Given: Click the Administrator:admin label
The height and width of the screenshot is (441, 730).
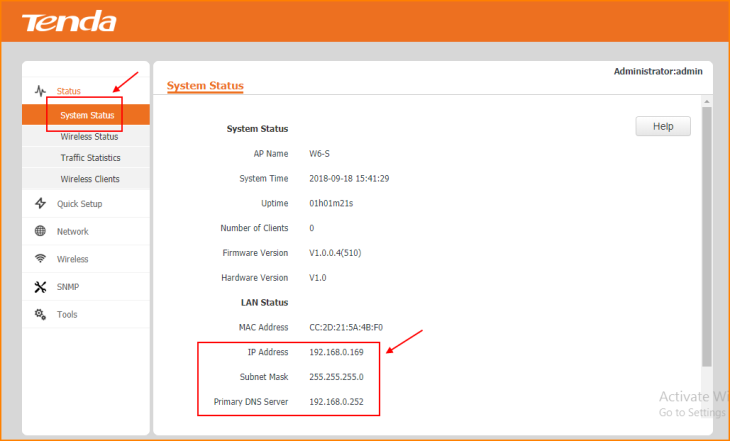Looking at the screenshot, I should [x=658, y=71].
